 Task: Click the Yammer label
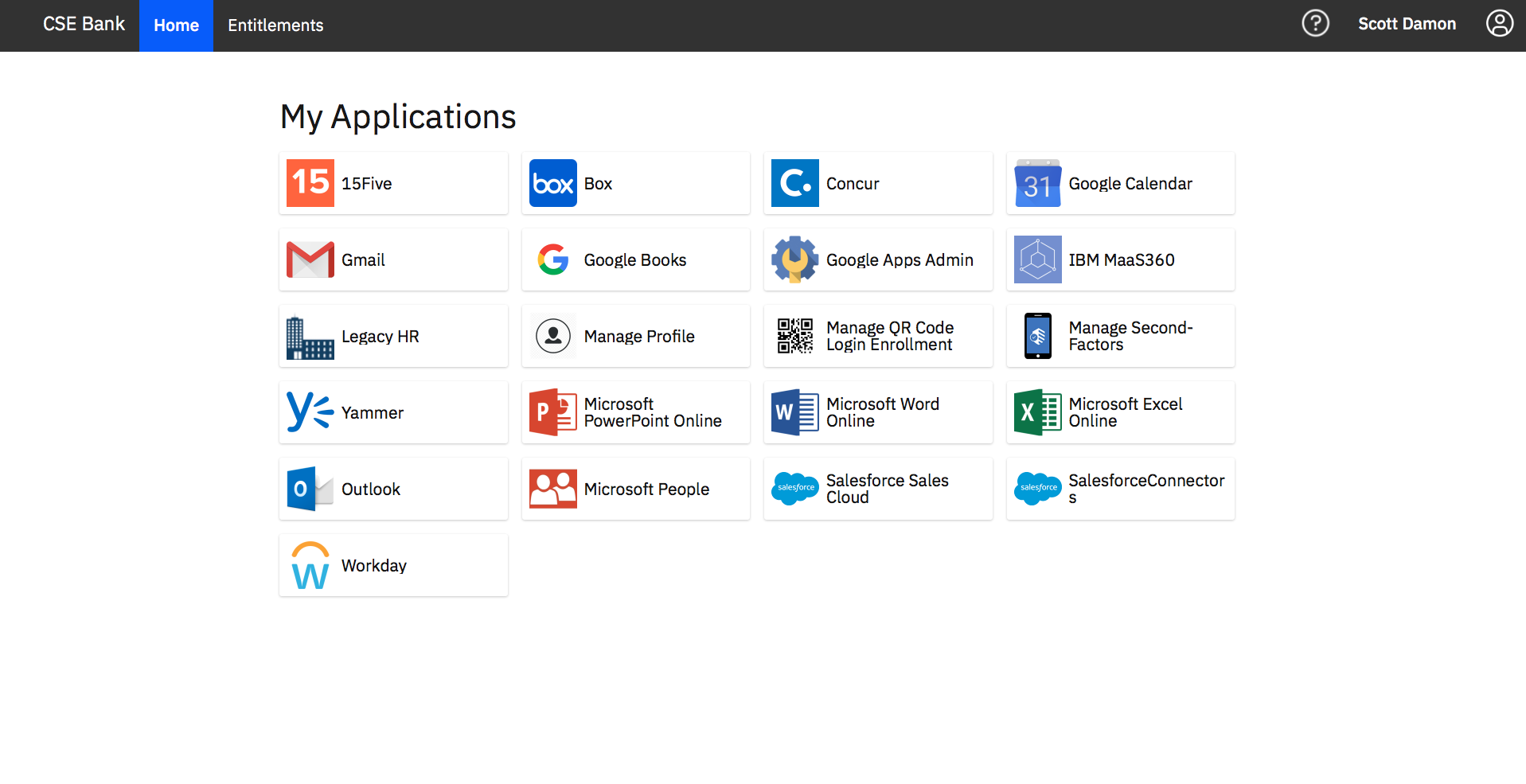[x=373, y=413]
